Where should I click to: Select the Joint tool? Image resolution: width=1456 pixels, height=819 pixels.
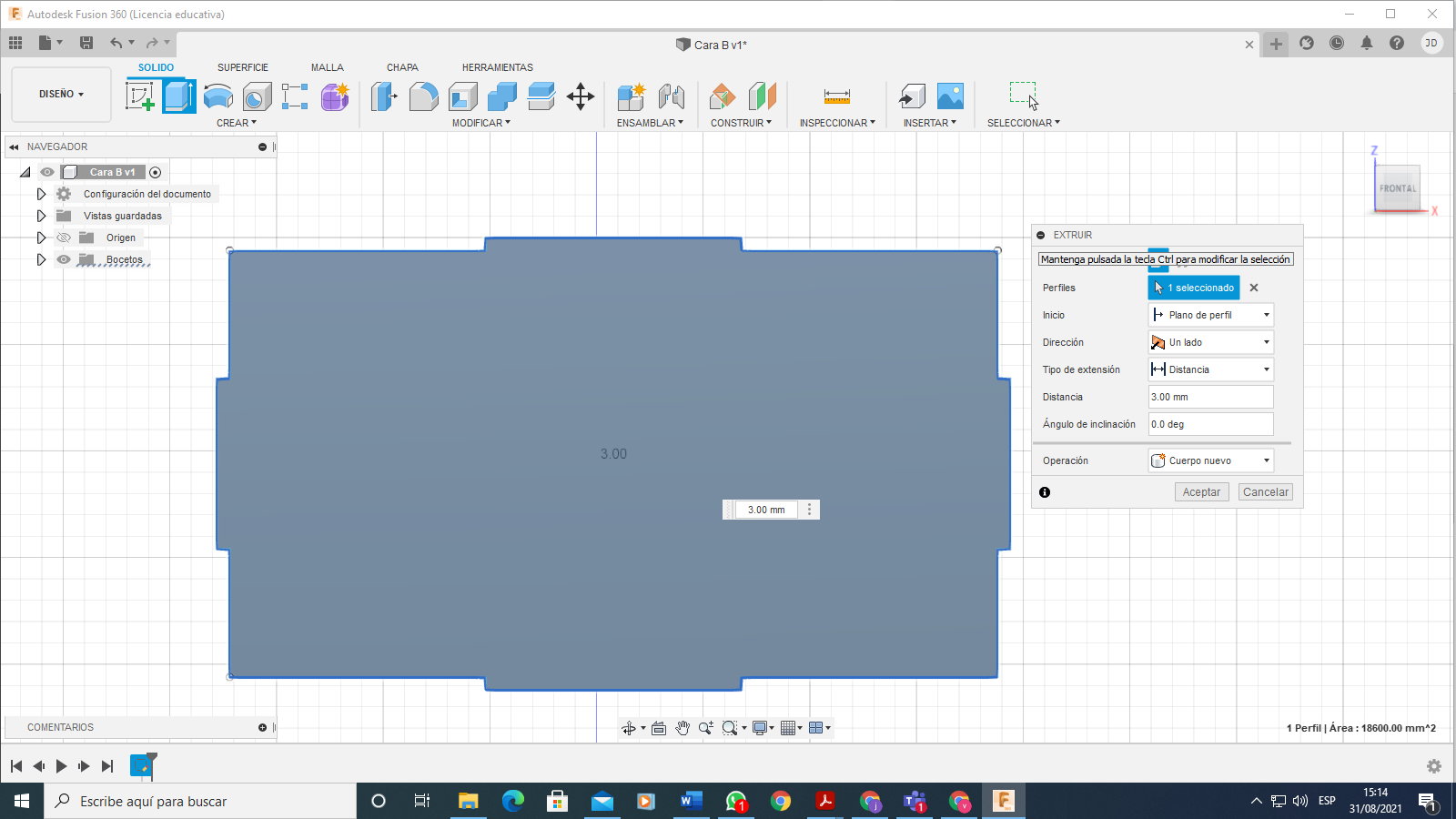click(x=672, y=96)
